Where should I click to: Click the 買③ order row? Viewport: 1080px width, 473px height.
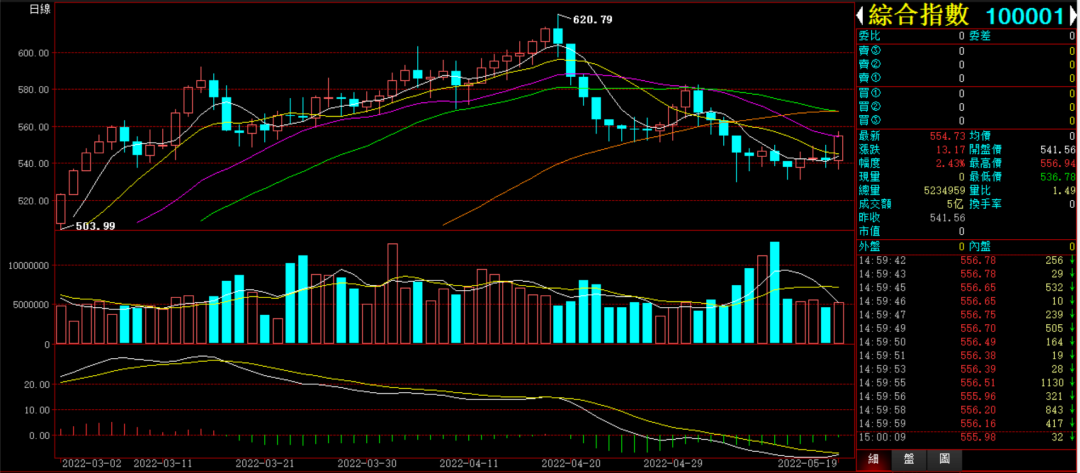(x=966, y=120)
